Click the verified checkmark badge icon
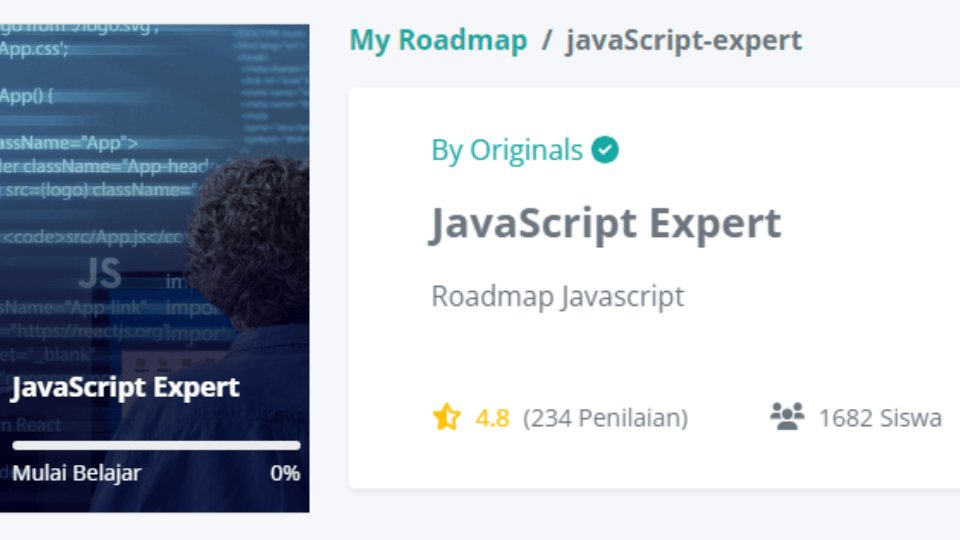Screen dimensions: 960x540 [605, 150]
